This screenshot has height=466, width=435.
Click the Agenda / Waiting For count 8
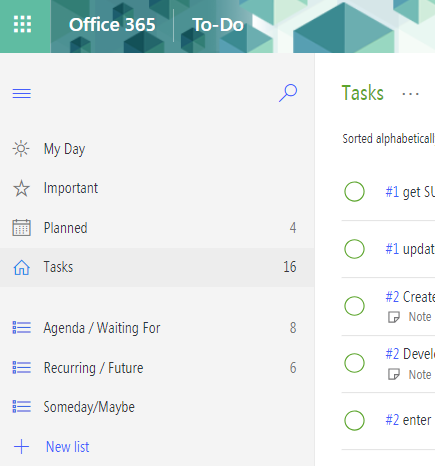(x=293, y=328)
